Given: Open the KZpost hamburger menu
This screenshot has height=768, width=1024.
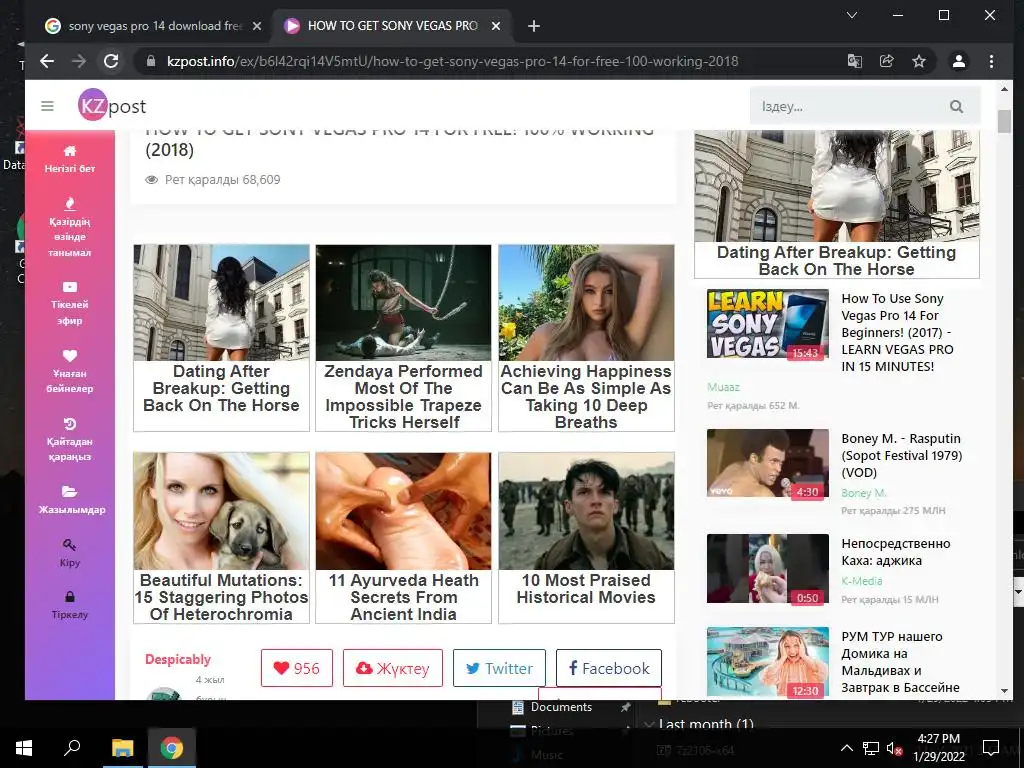Looking at the screenshot, I should (x=47, y=106).
